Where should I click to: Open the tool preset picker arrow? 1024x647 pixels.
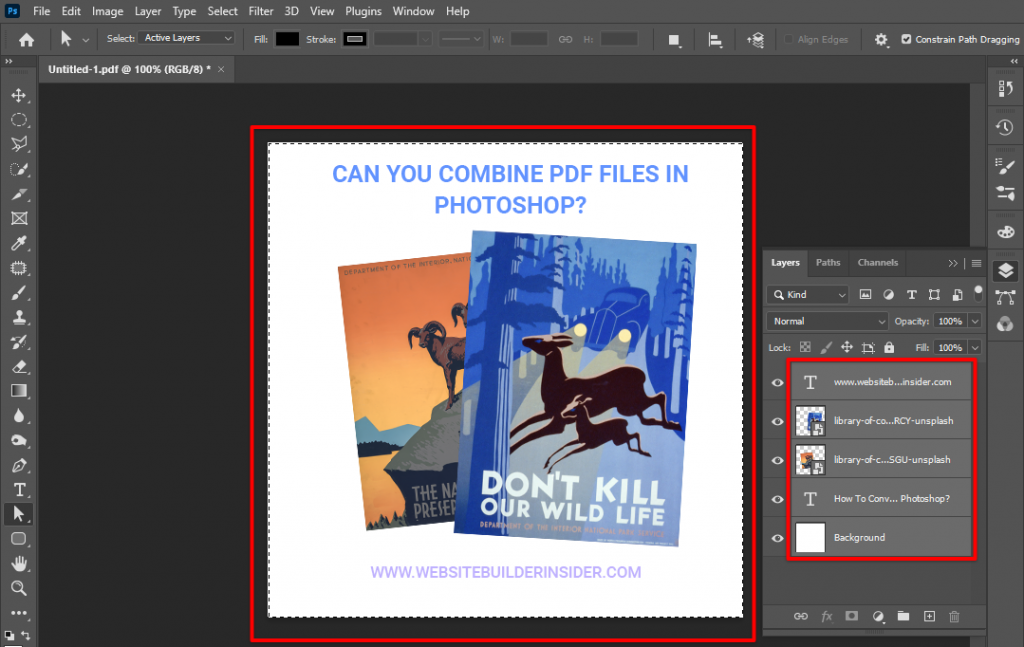[86, 40]
